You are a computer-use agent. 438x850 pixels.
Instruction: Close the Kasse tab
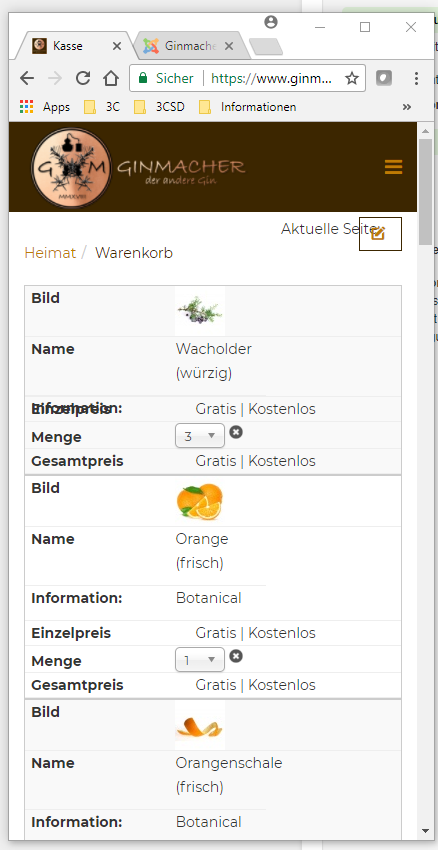pyautogui.click(x=117, y=46)
